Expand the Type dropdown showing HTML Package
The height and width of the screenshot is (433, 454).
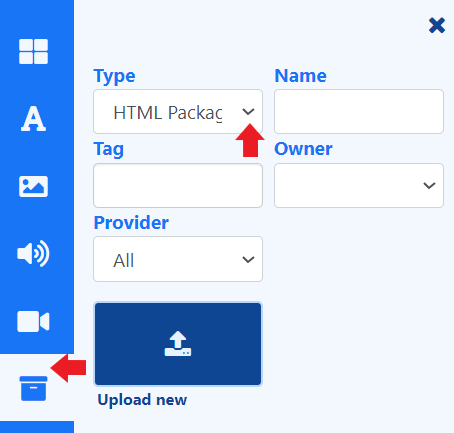178,112
